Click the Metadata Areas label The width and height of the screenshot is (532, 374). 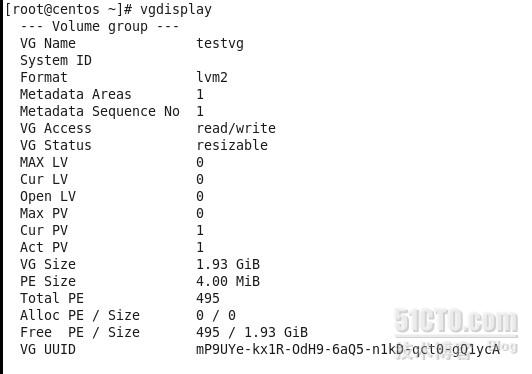click(x=76, y=94)
